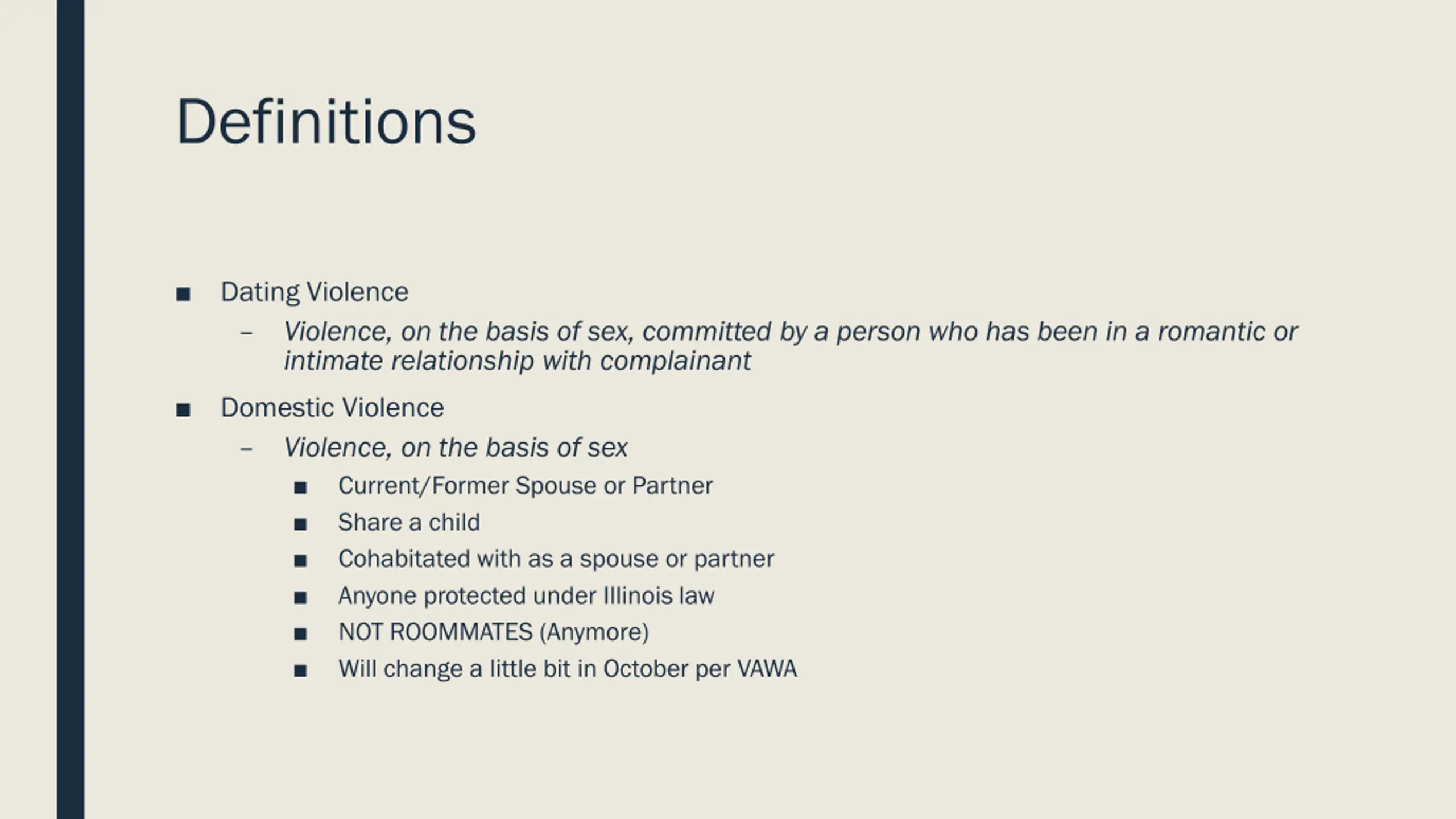Select the Domestic Violence heading text
The height and width of the screenshot is (819, 1456).
click(x=332, y=408)
